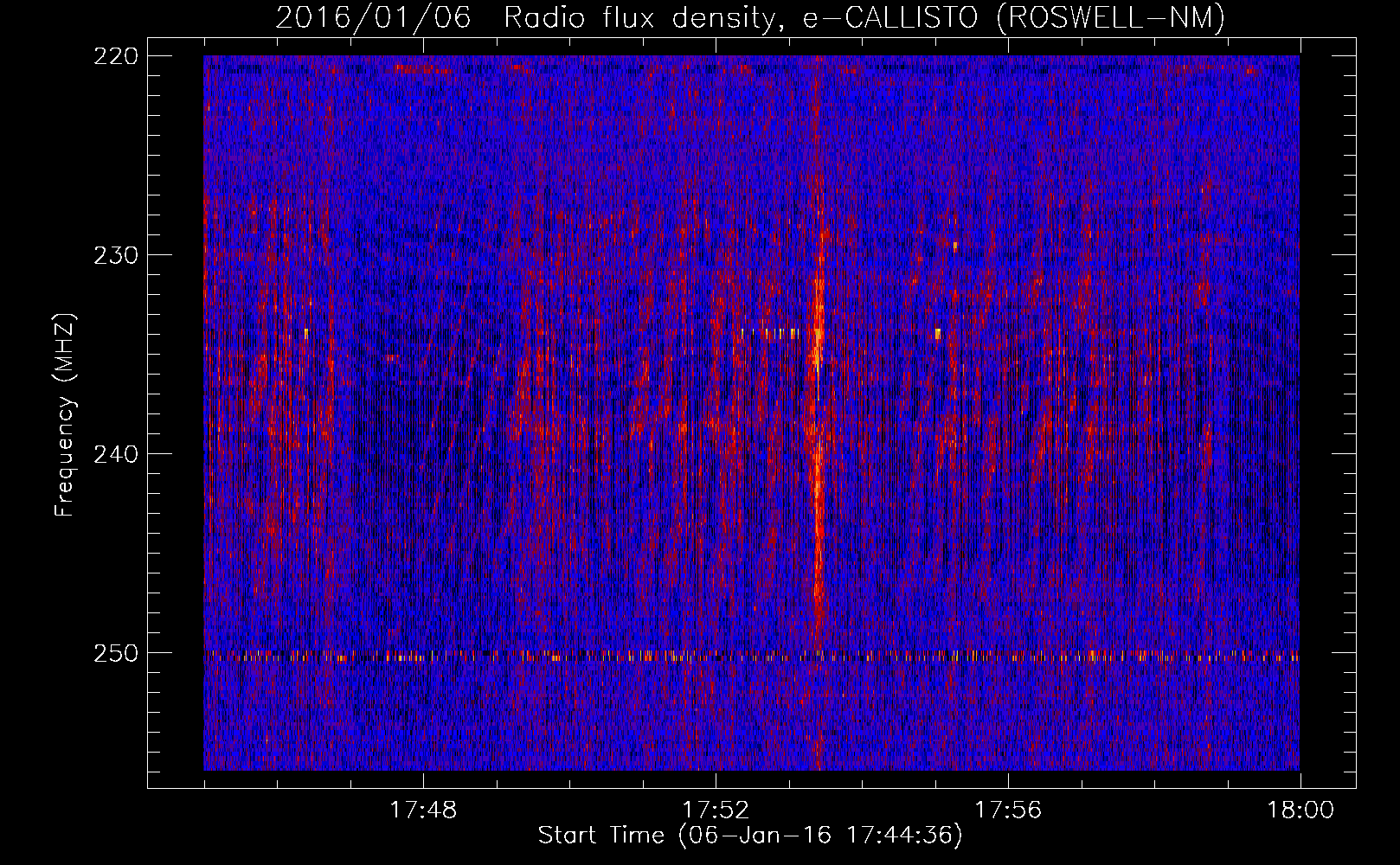Select the 220 frequency tick label

pos(115,56)
